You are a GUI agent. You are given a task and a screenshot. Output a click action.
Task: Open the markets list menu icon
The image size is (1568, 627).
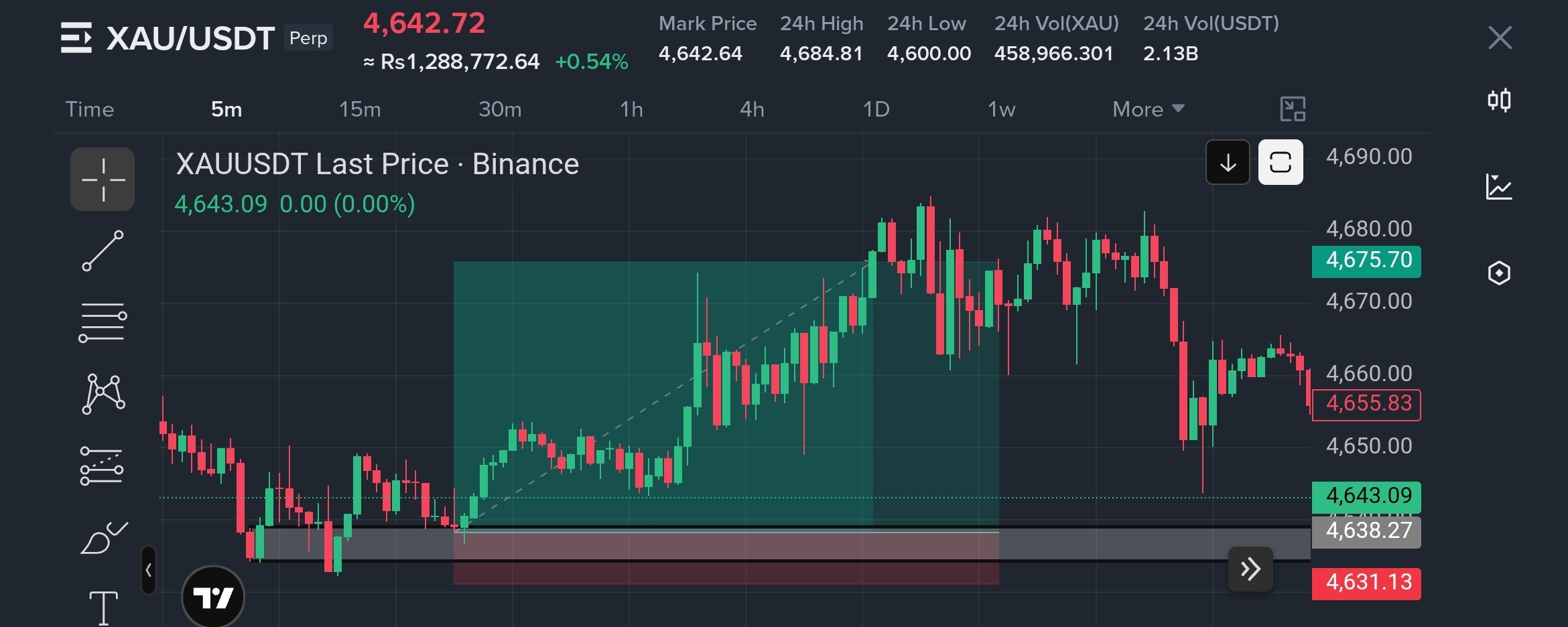pos(76,38)
